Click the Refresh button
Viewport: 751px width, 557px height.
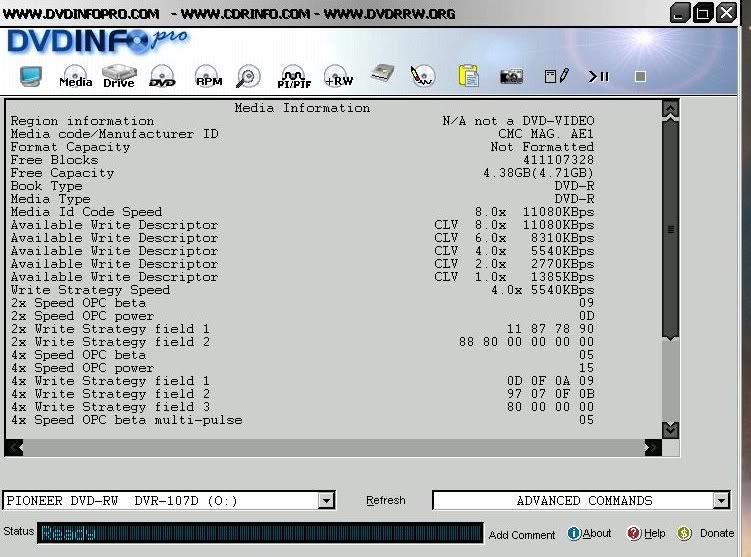tap(386, 500)
